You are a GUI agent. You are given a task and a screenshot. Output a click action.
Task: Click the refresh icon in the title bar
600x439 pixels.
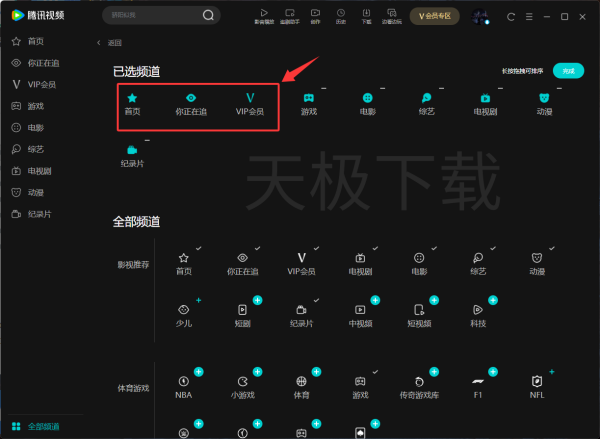(x=512, y=16)
